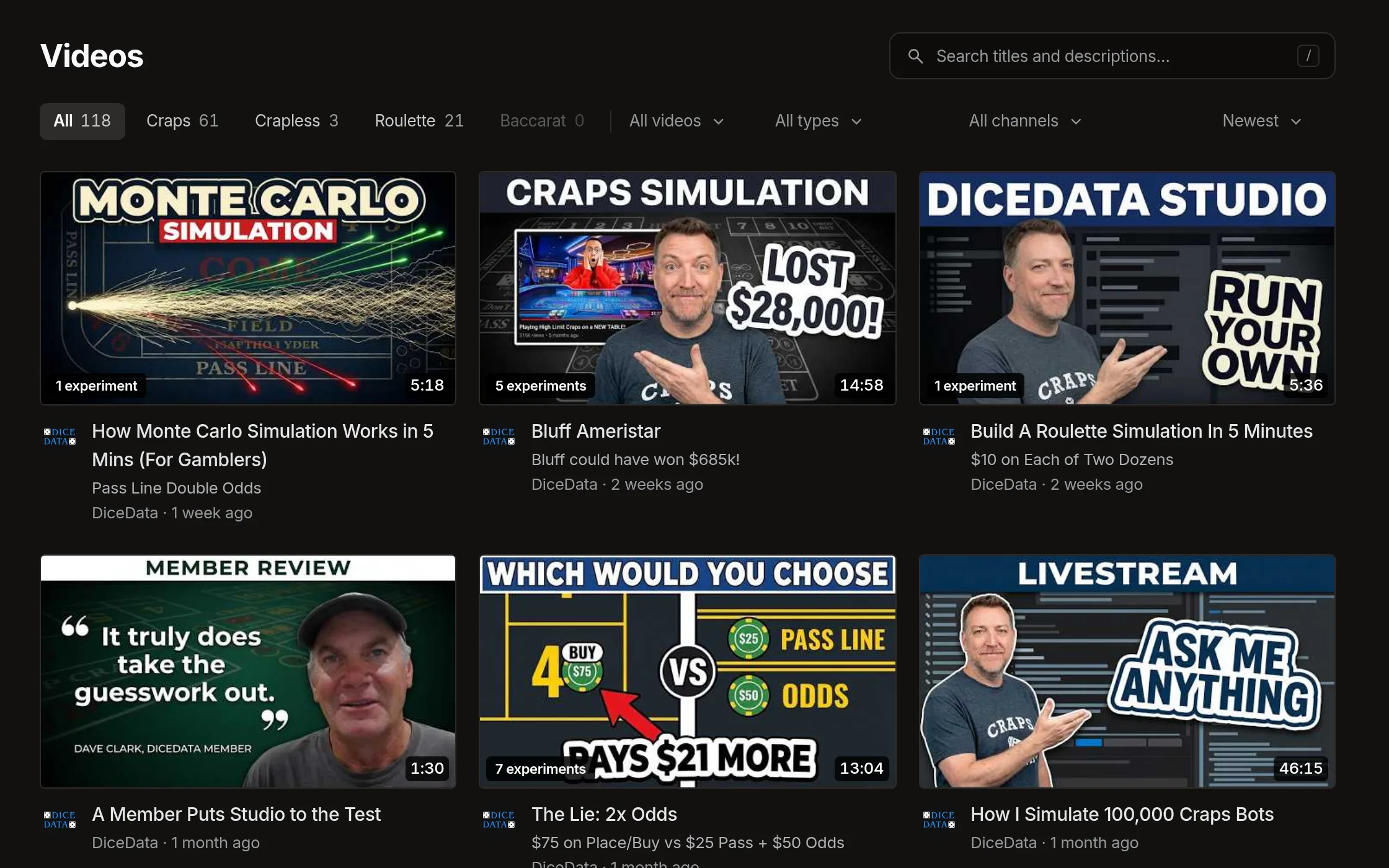Open How Monte Carlo Simulation Works title
Image resolution: width=1389 pixels, height=868 pixels.
[262, 445]
